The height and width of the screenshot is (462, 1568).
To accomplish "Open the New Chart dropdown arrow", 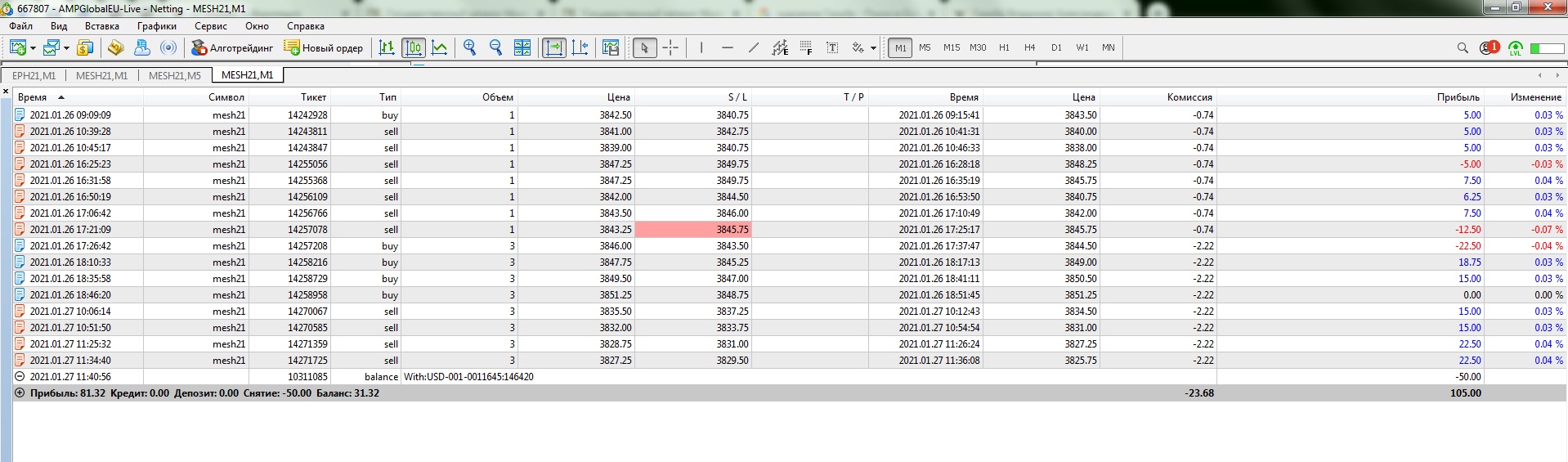I will [x=33, y=48].
